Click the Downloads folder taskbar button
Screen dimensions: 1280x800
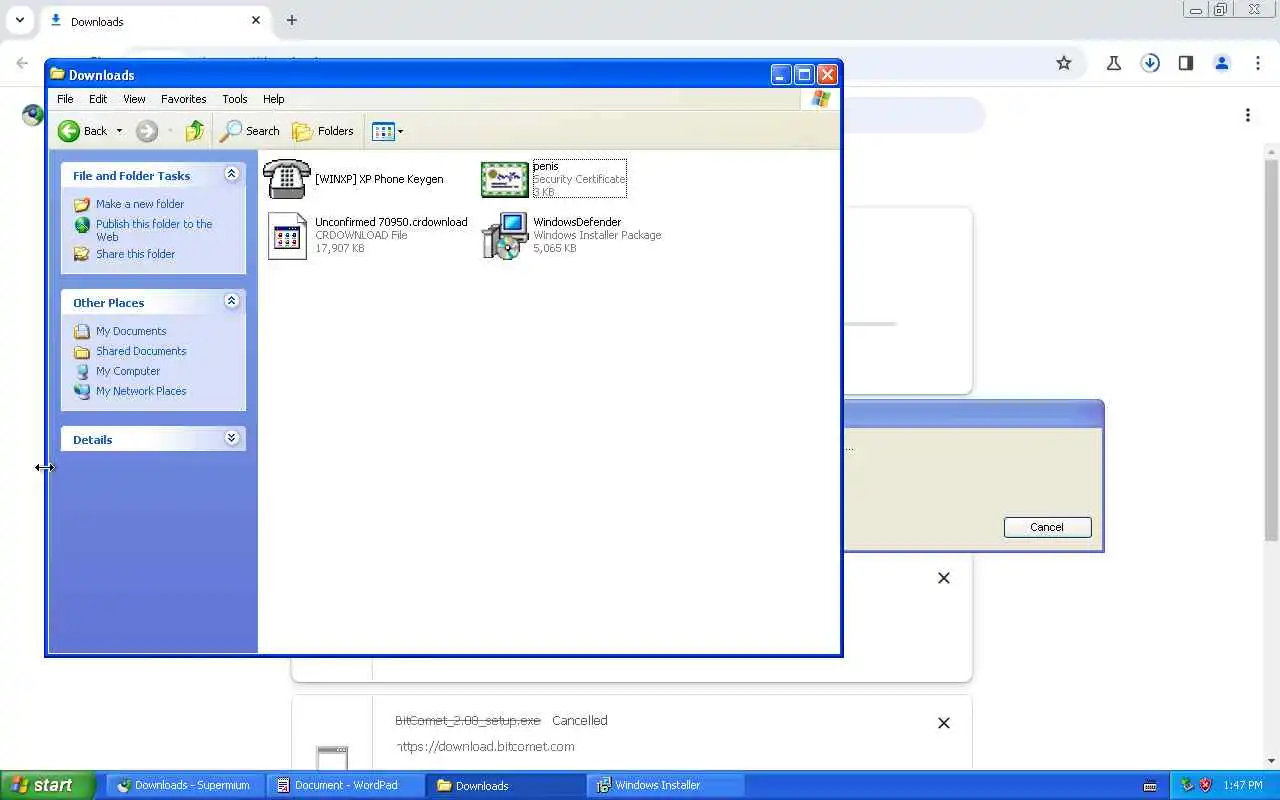(x=505, y=785)
